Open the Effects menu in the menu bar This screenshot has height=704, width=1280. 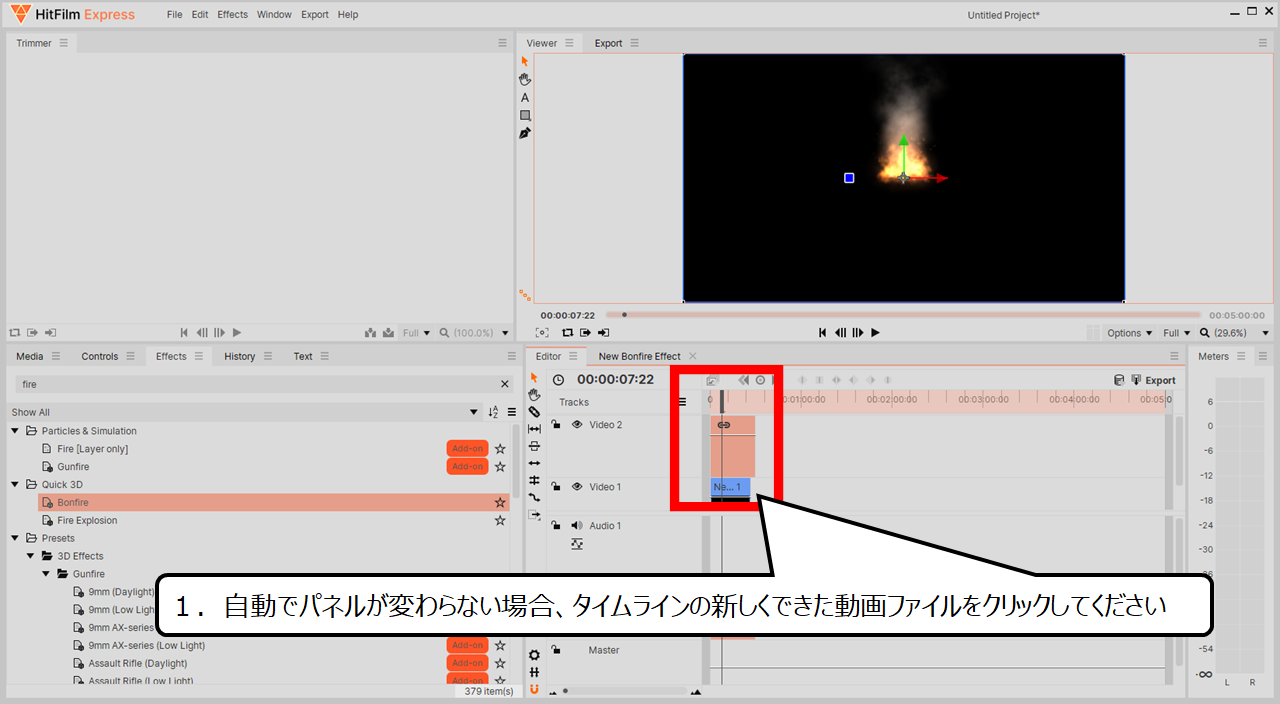233,15
